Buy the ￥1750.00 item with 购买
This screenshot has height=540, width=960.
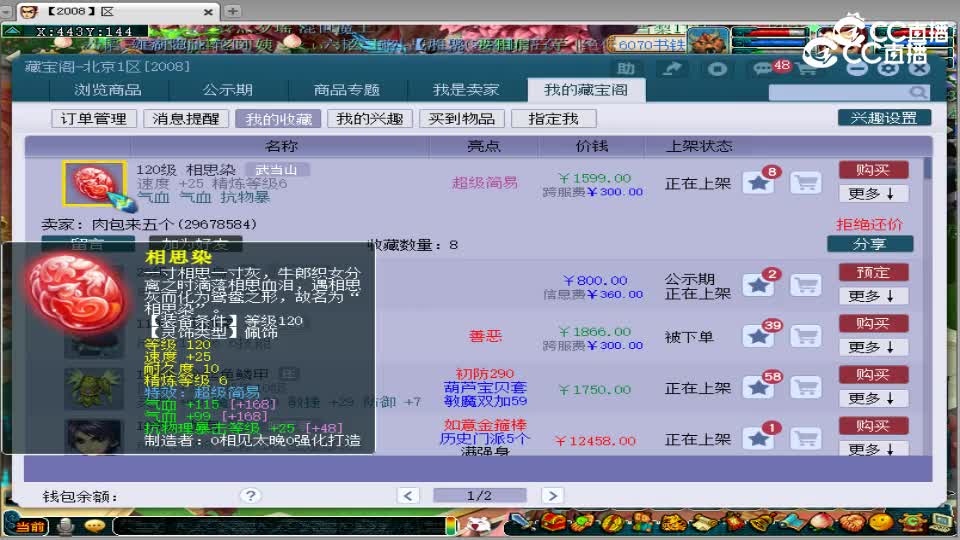point(873,374)
